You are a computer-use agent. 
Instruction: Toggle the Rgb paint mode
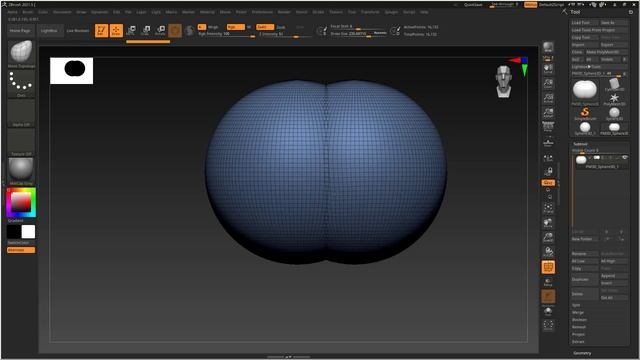tap(236, 27)
